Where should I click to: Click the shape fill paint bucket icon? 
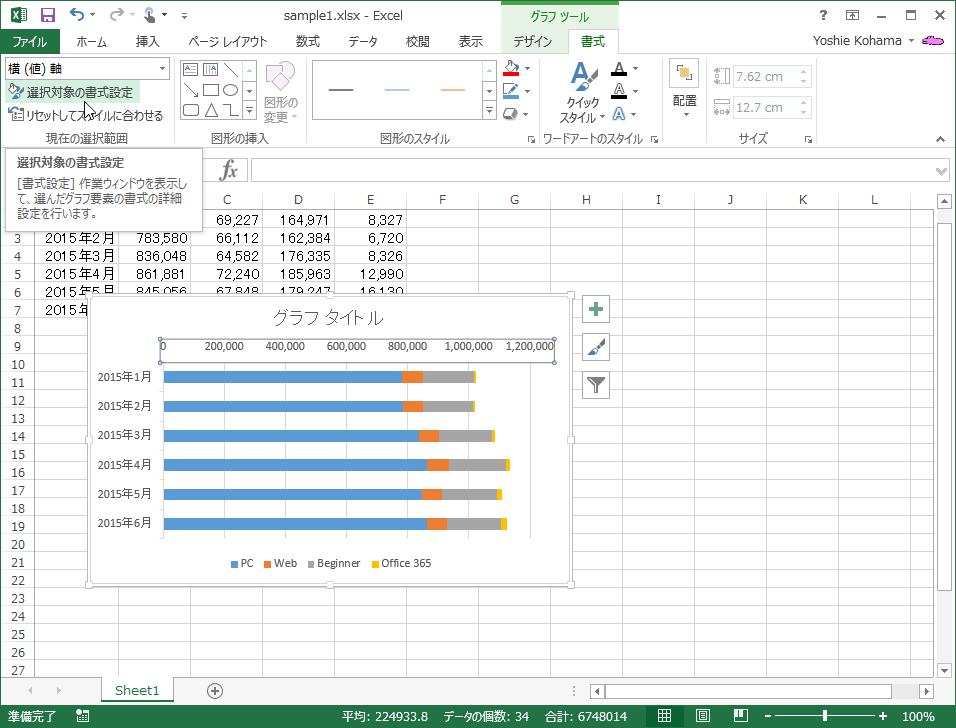tap(511, 68)
